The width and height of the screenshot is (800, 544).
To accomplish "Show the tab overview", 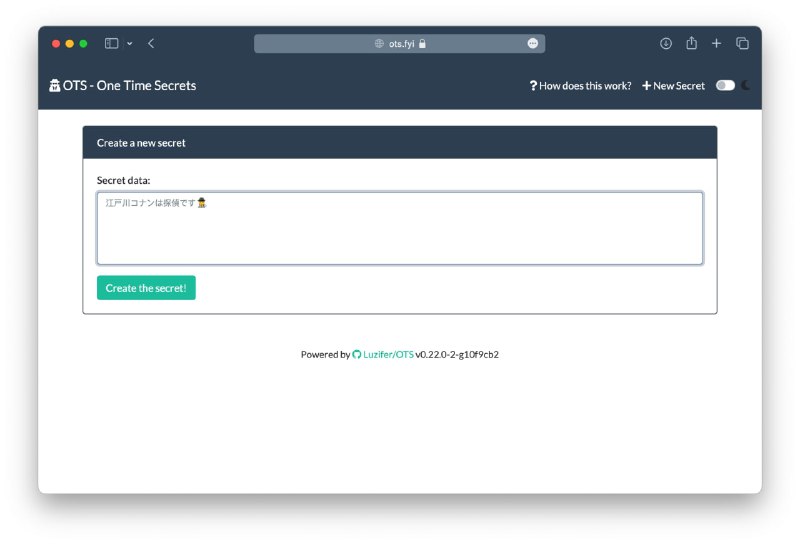I will click(742, 44).
